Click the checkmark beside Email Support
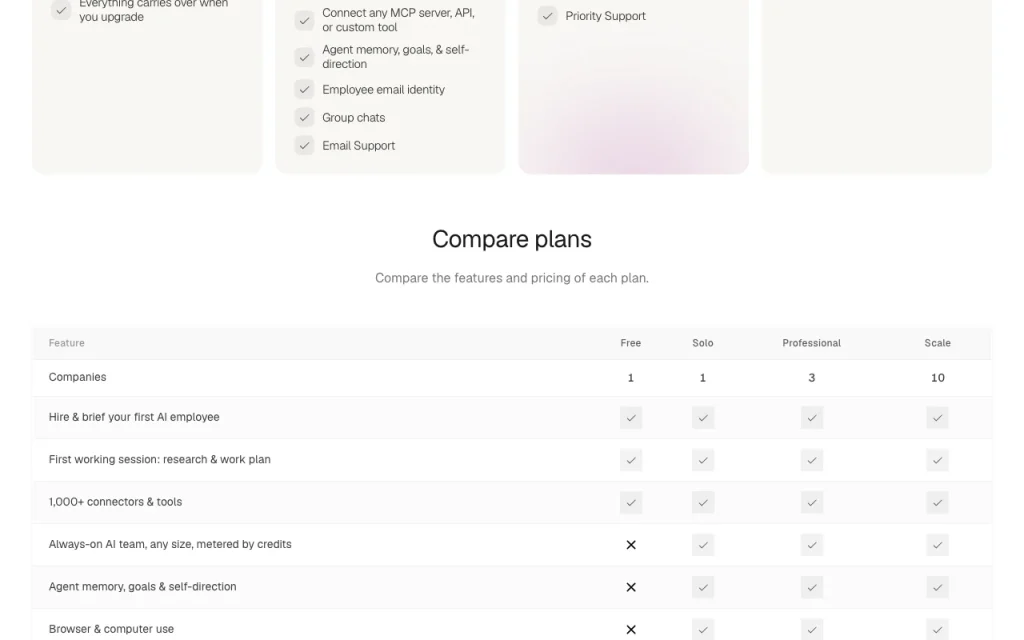The width and height of the screenshot is (1024, 640). tap(304, 146)
